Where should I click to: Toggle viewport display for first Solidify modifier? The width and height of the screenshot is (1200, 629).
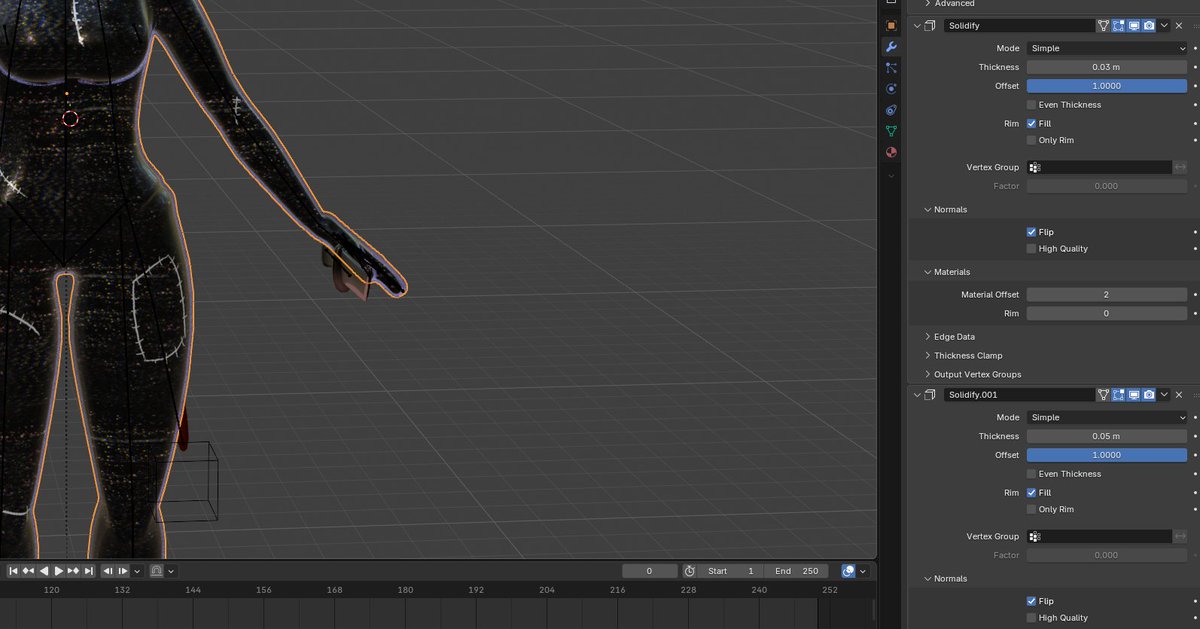[x=1134, y=26]
